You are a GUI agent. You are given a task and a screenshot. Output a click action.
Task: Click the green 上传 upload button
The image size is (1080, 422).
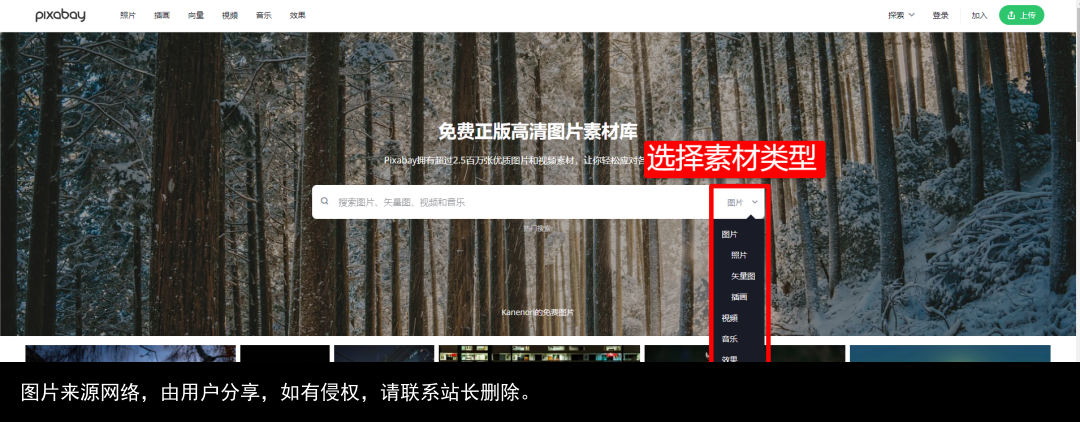click(x=1021, y=15)
